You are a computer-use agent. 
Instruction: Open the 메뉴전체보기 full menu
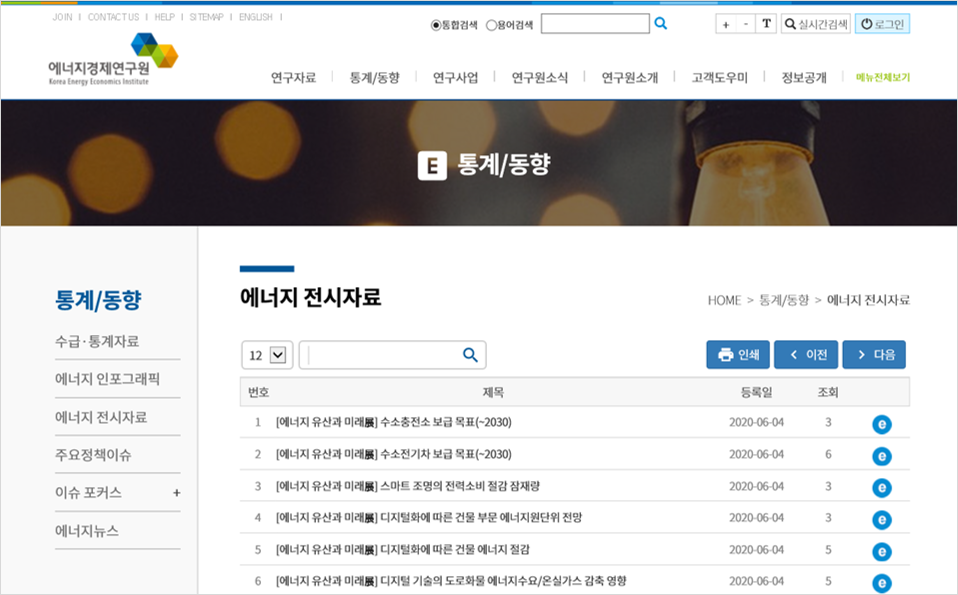click(x=882, y=78)
